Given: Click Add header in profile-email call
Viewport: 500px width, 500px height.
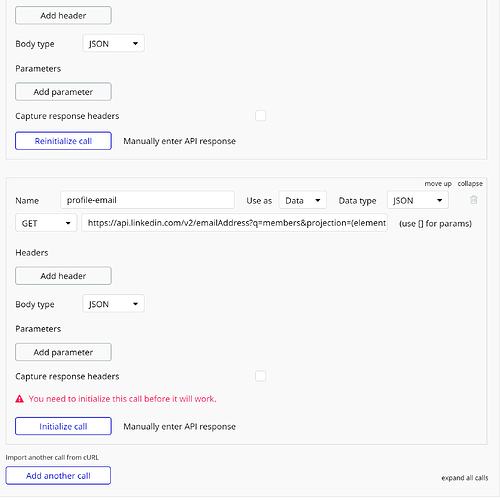Looking at the screenshot, I should 63,276.
